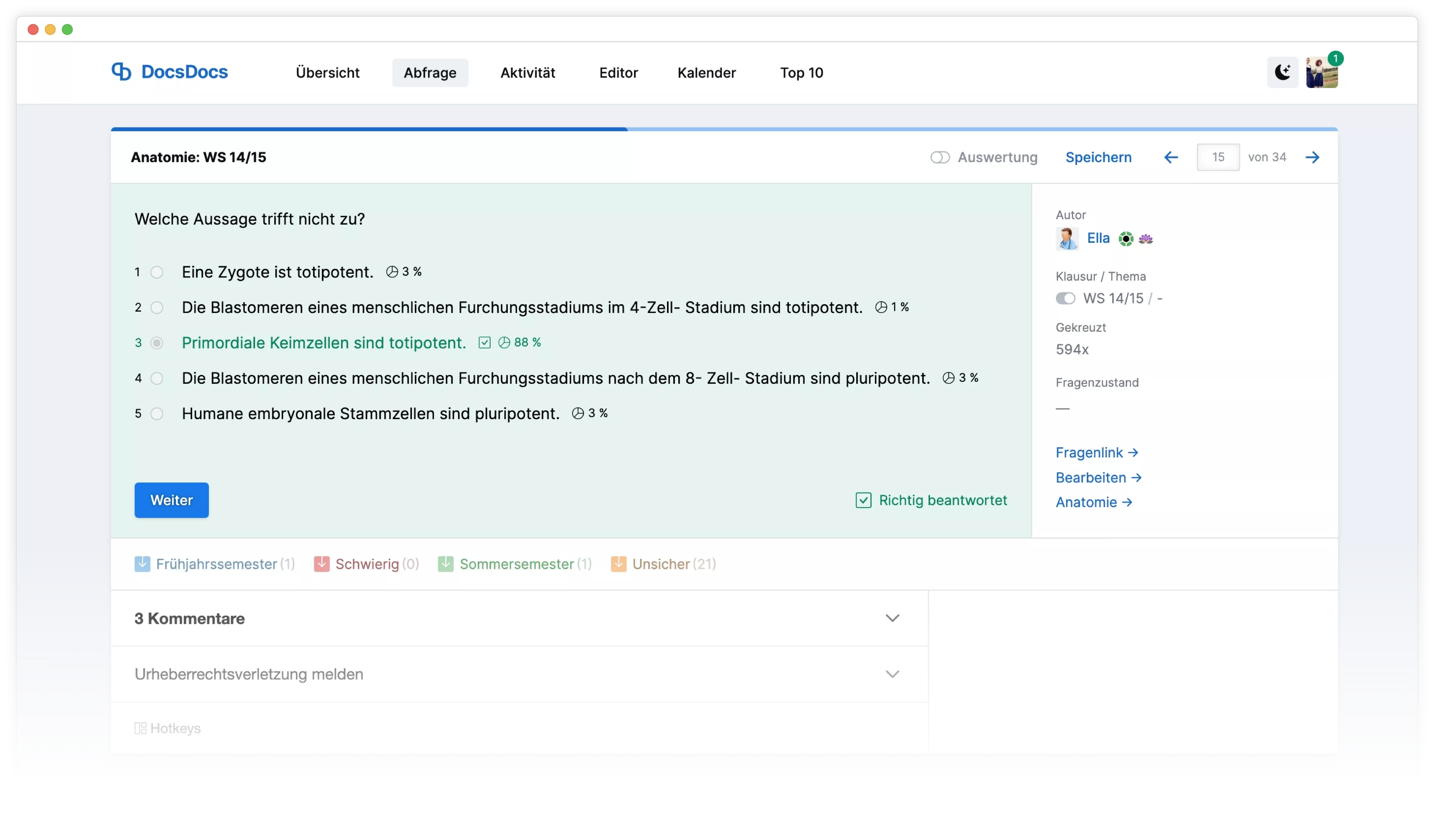Click the Weiter button
This screenshot has width=1434, height=840.
tap(171, 500)
